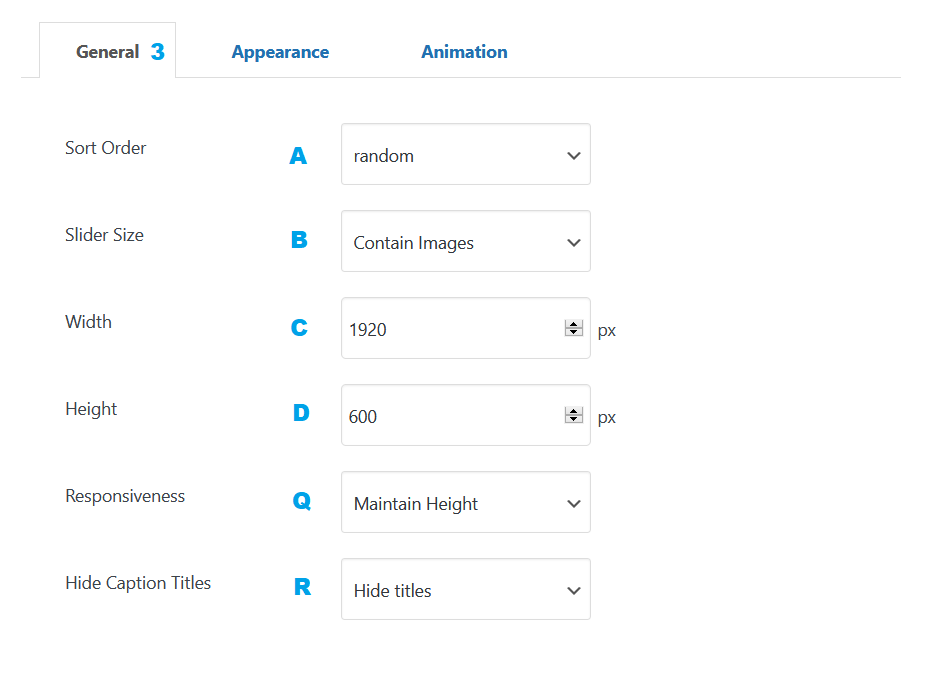930x683 pixels.
Task: Click the Width field containing 1920
Action: (450, 329)
